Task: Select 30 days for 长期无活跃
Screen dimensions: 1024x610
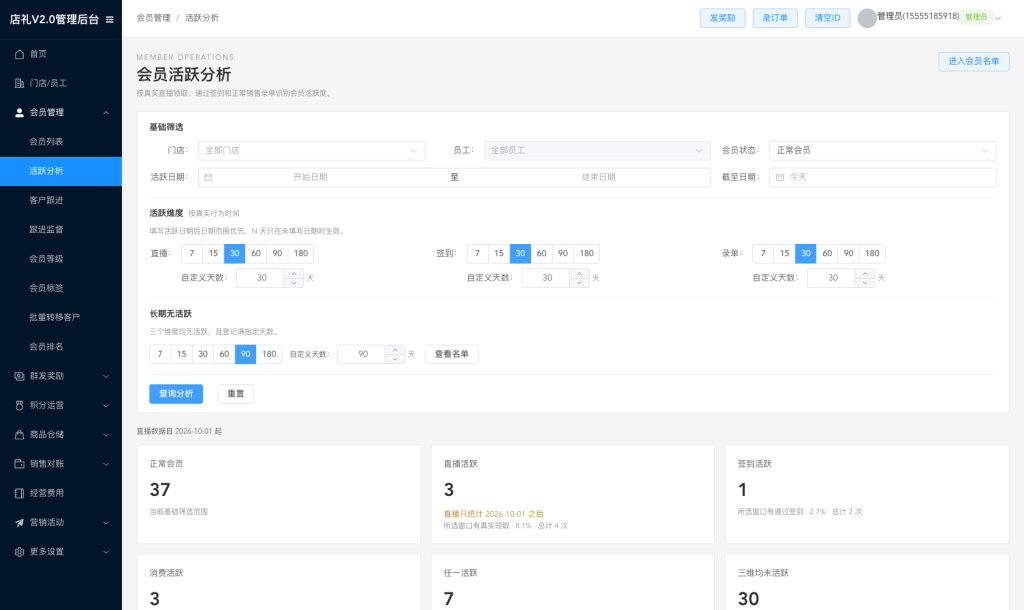Action: click(x=203, y=354)
